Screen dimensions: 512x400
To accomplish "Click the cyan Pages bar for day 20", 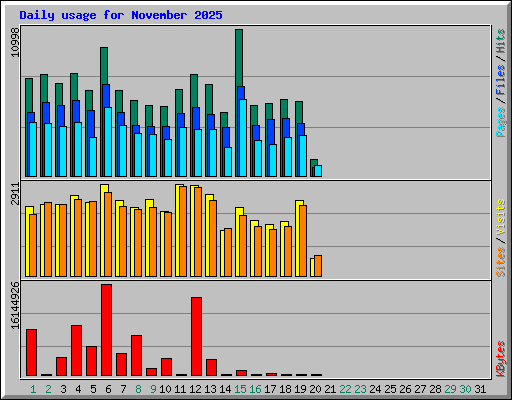I will point(318,171).
